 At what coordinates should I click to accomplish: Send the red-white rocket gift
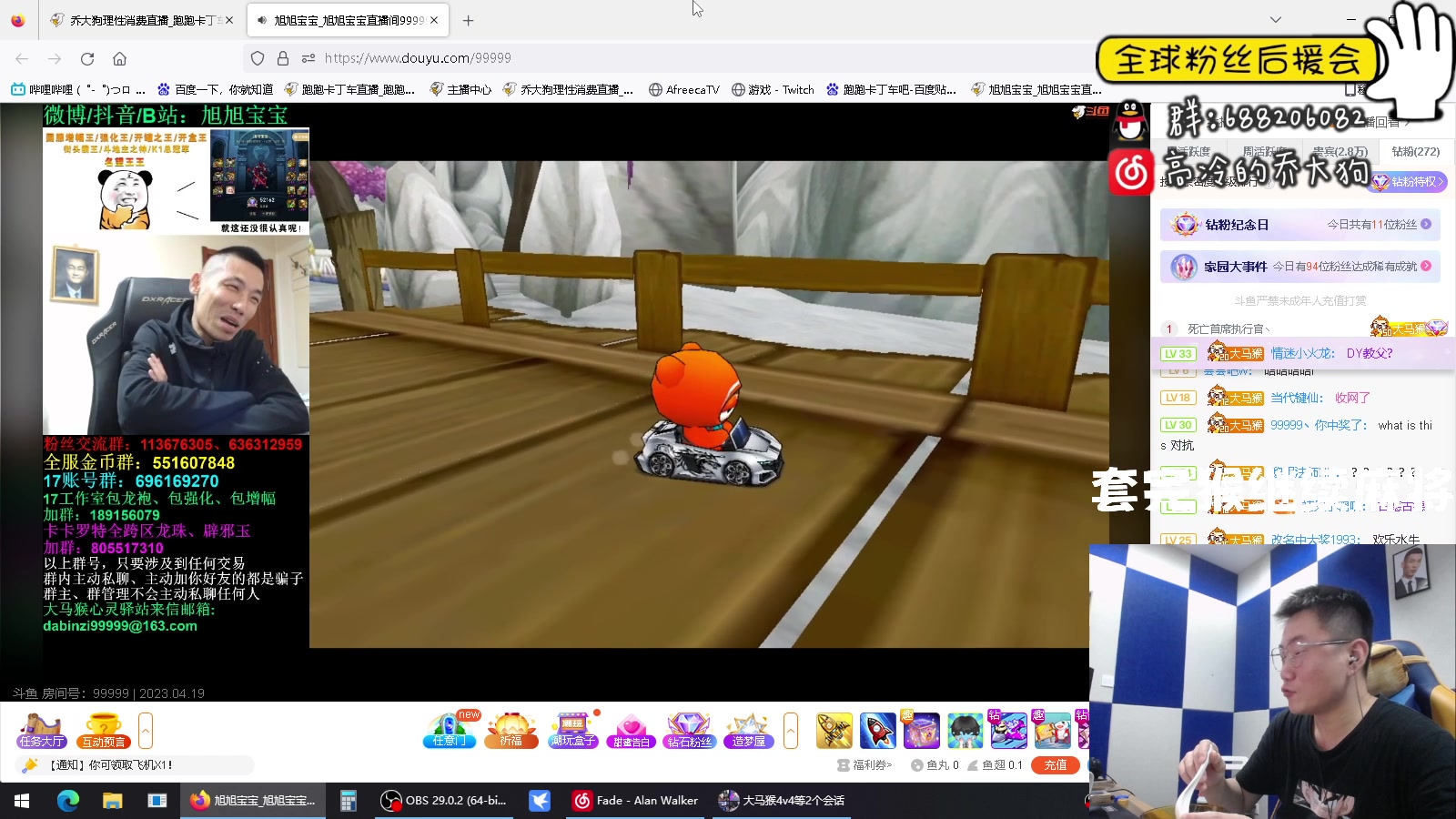877,731
